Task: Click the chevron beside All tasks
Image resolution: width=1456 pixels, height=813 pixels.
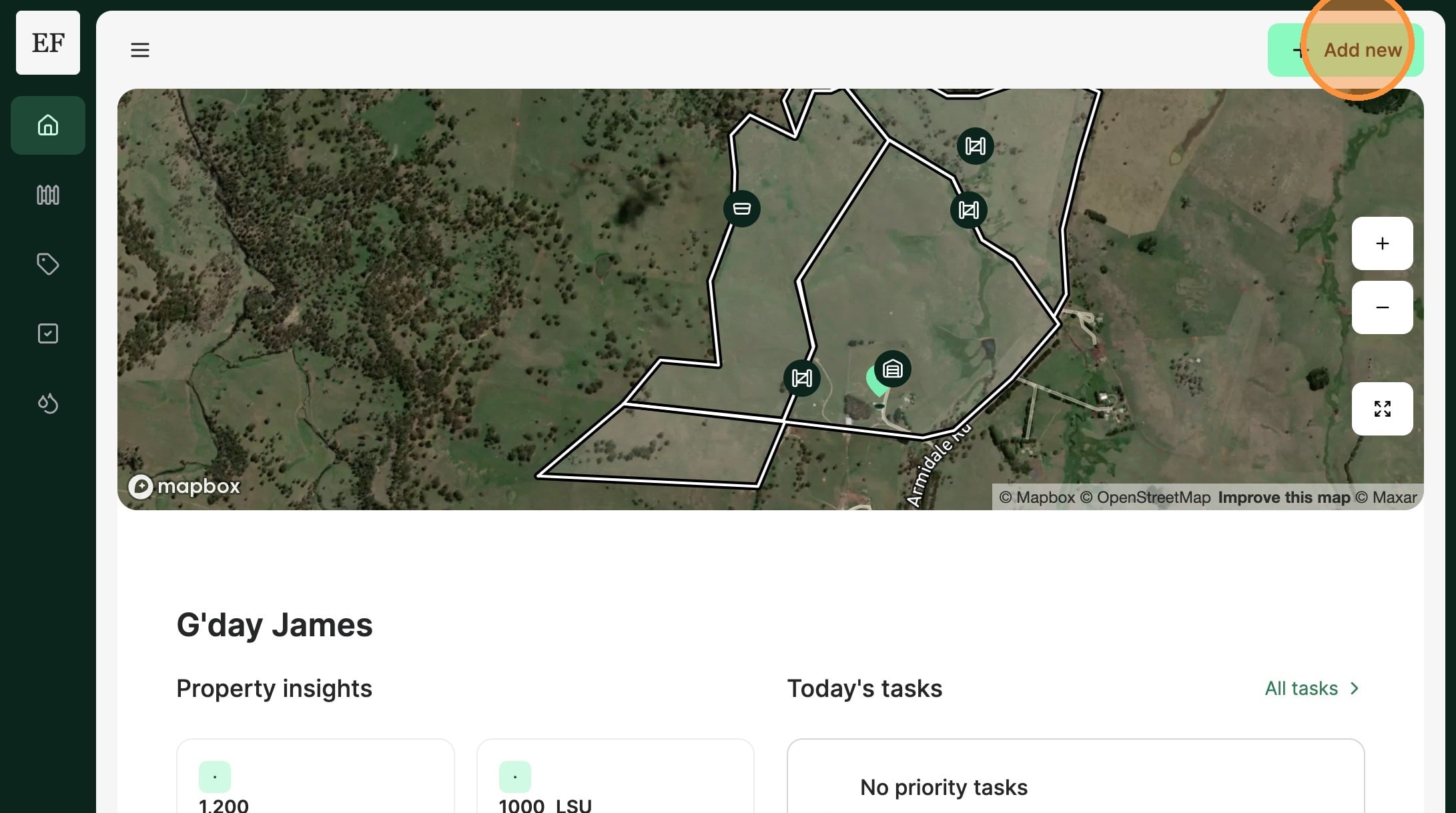Action: pyautogui.click(x=1355, y=688)
